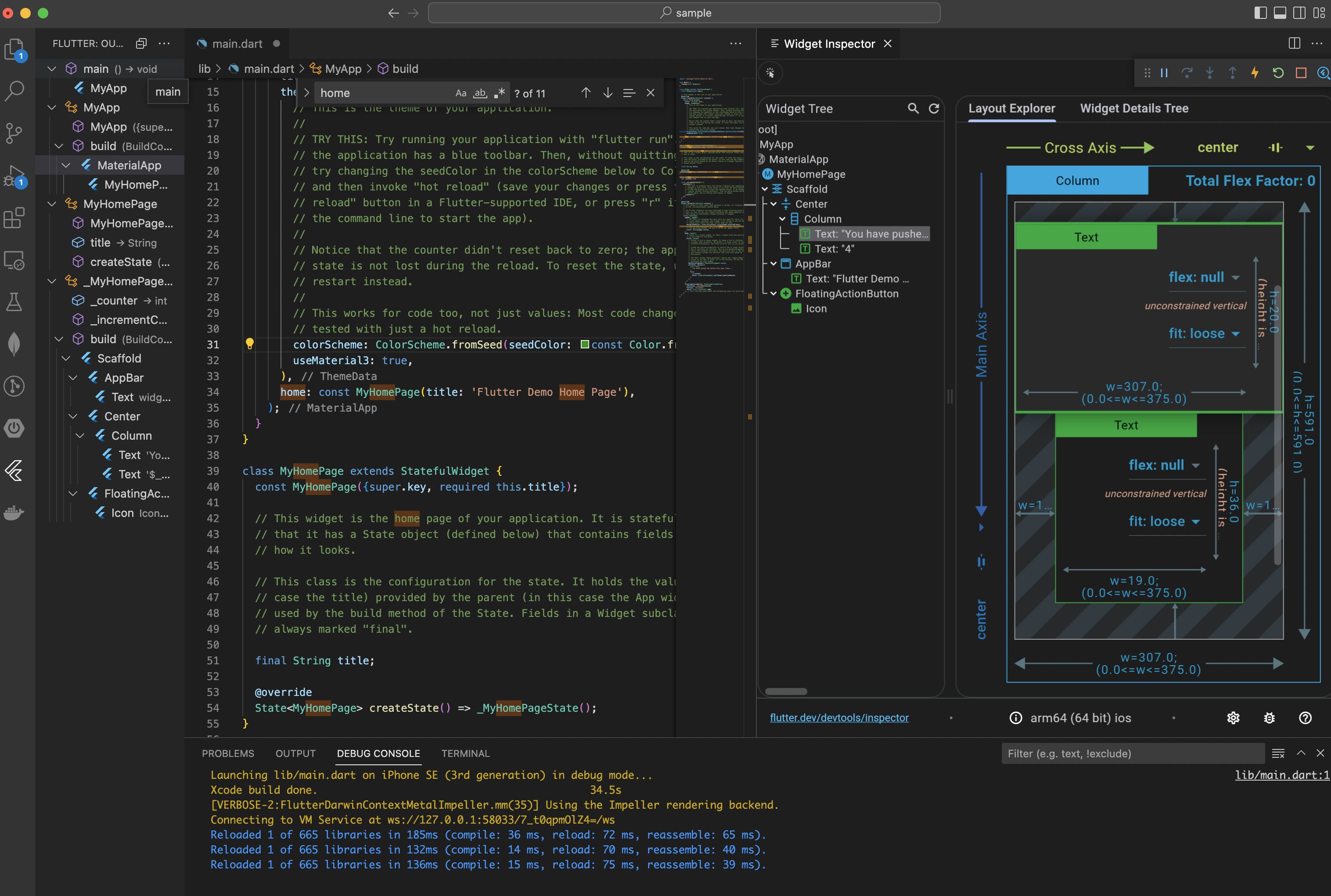Switch to the Widget Details Tree tab
This screenshot has width=1331, height=896.
[1134, 108]
